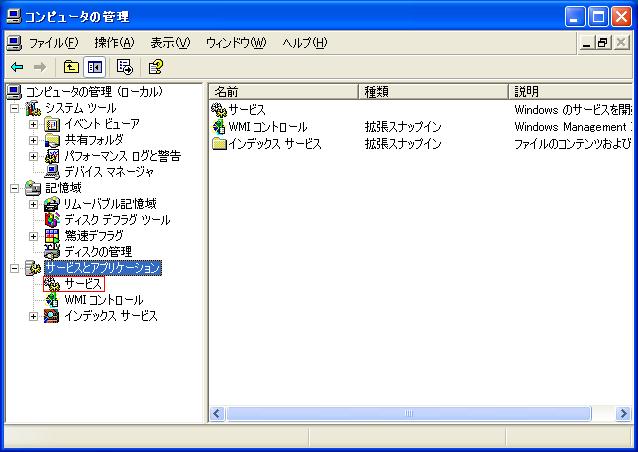Open the ヘルプ(H) menu
This screenshot has height=452, width=638.
coord(305,43)
